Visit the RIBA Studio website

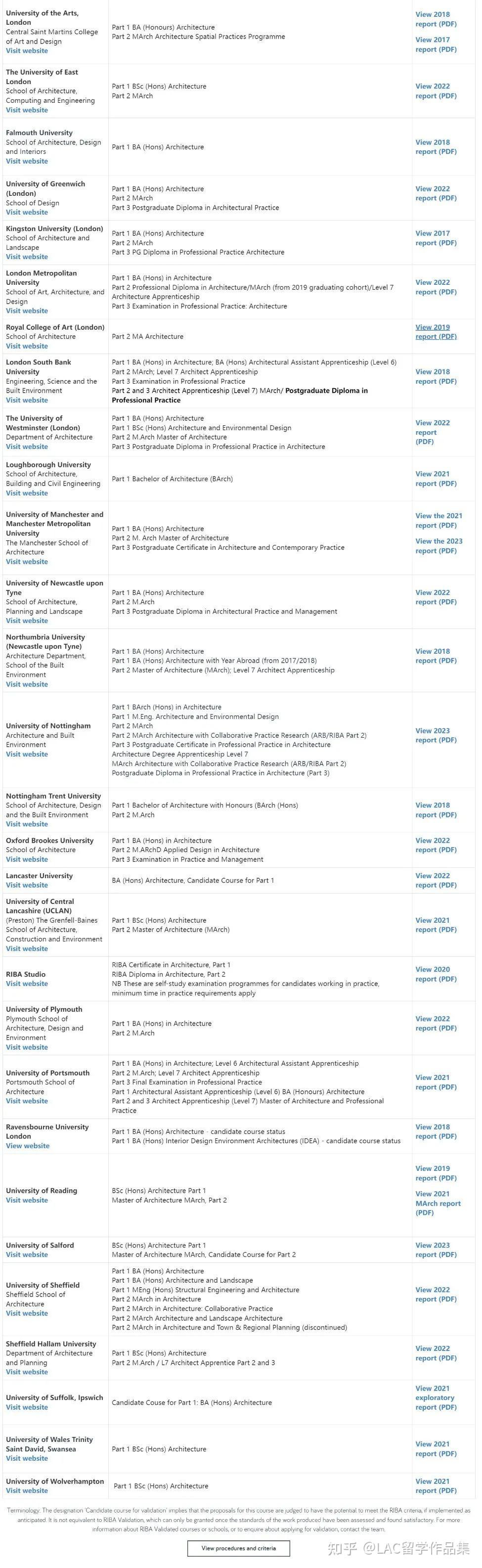pos(27,984)
